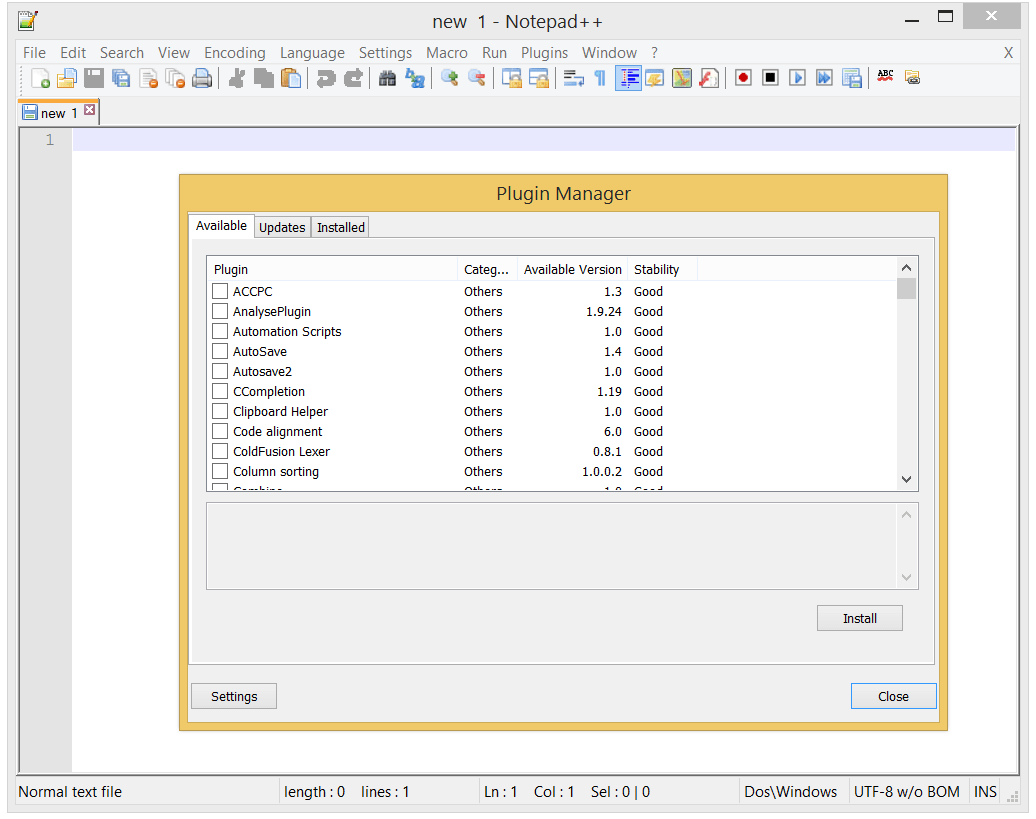Click the Open file folder icon
Image resolution: width=1036 pixels, height=819 pixels.
[67, 78]
